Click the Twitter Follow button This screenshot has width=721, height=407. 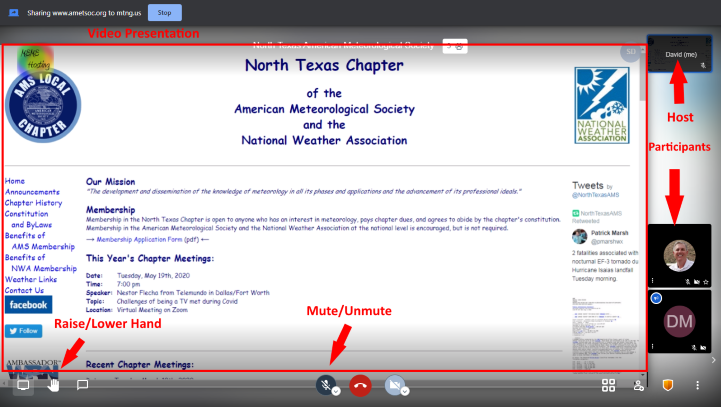(x=23, y=330)
